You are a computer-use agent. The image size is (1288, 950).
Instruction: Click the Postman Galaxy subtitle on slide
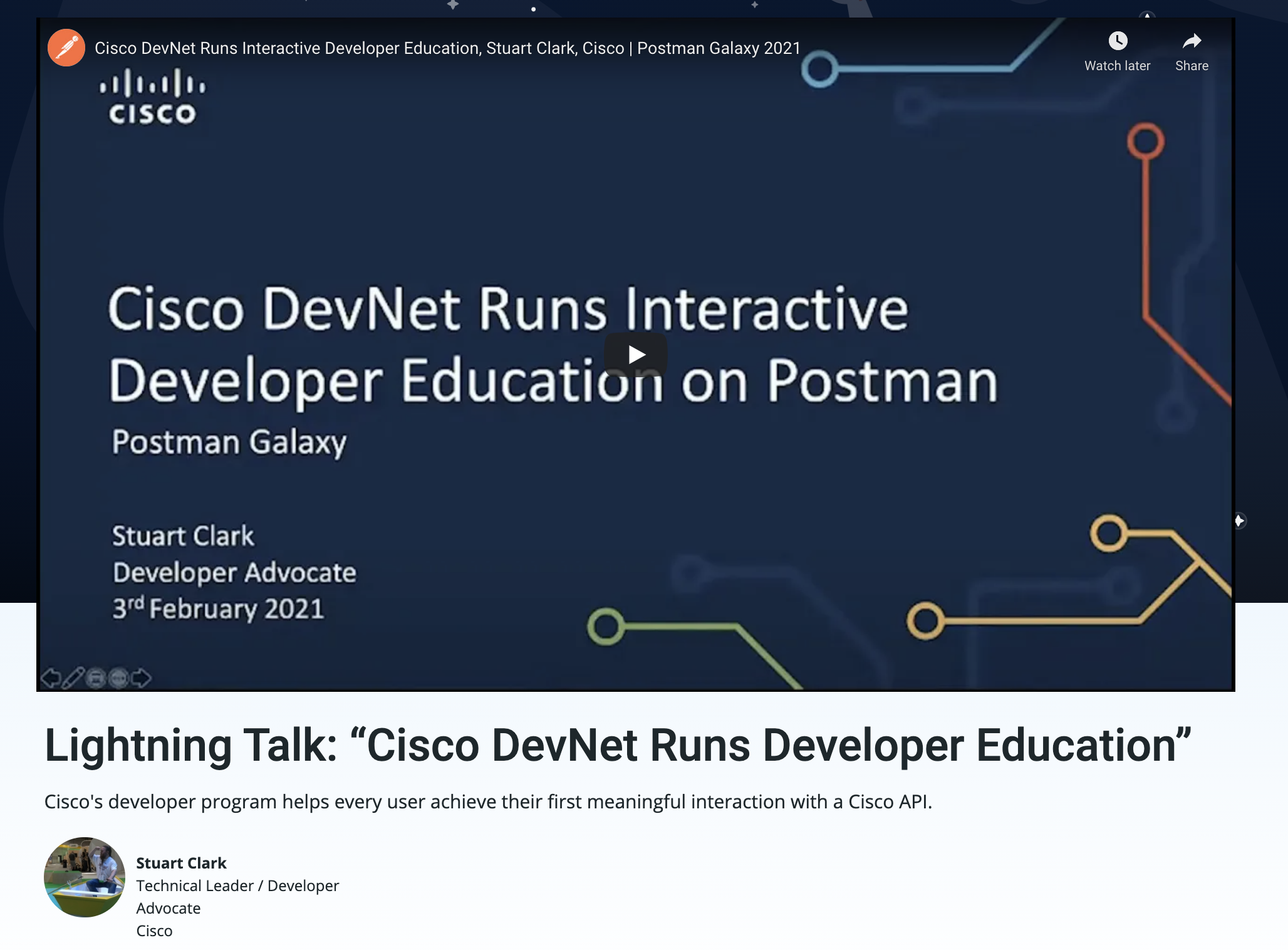pyautogui.click(x=229, y=442)
